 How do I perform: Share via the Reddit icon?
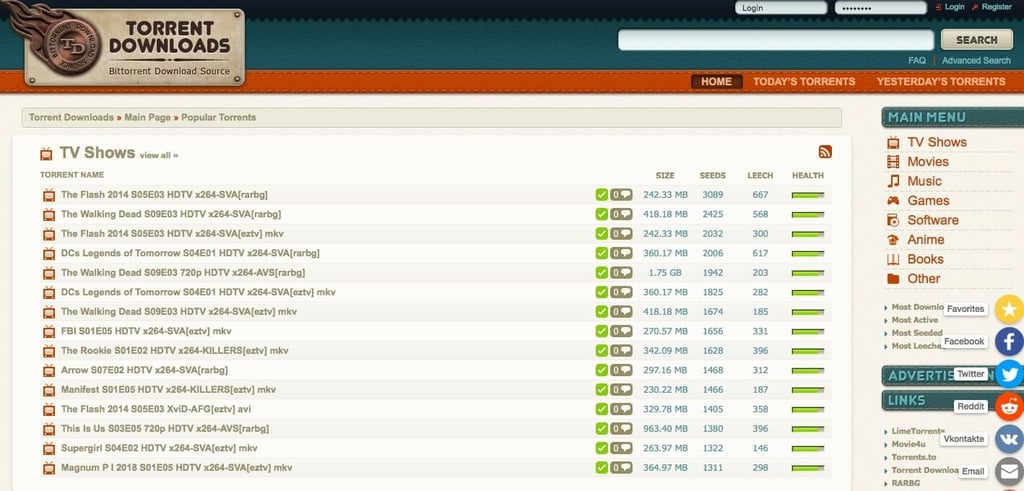[1009, 406]
